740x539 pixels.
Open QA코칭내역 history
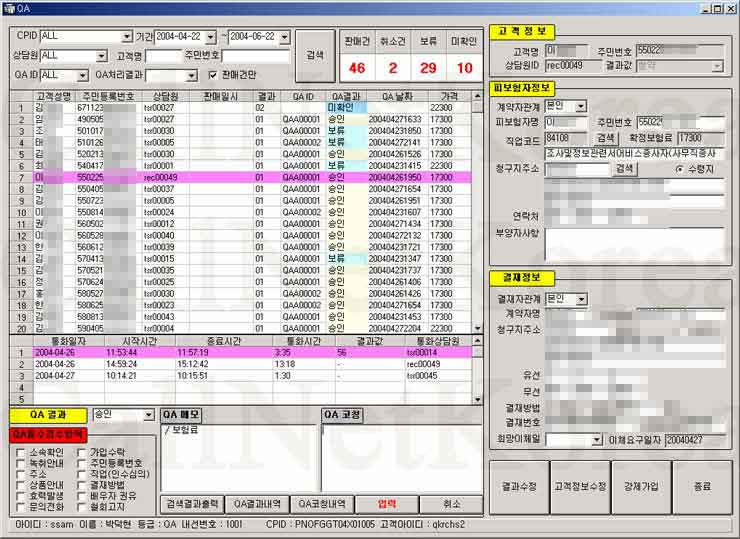pos(321,504)
